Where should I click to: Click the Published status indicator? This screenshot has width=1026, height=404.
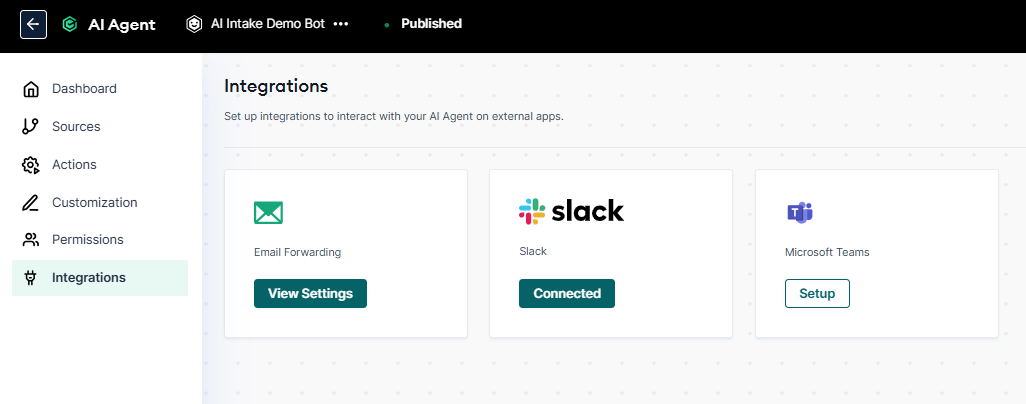tap(424, 24)
